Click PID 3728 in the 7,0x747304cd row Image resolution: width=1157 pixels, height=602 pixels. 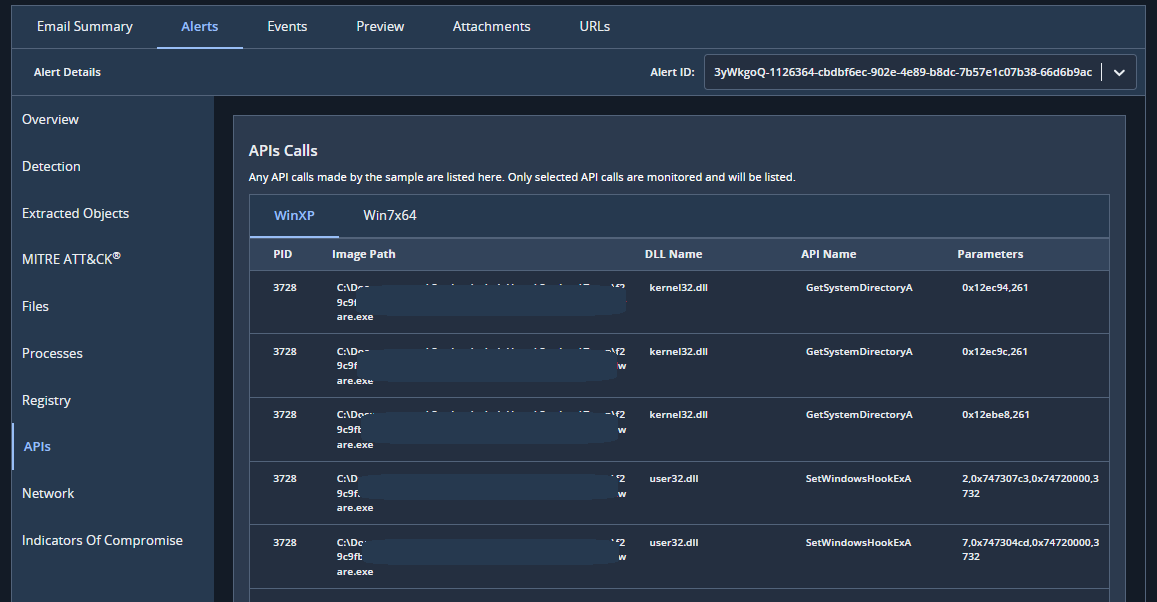(285, 542)
